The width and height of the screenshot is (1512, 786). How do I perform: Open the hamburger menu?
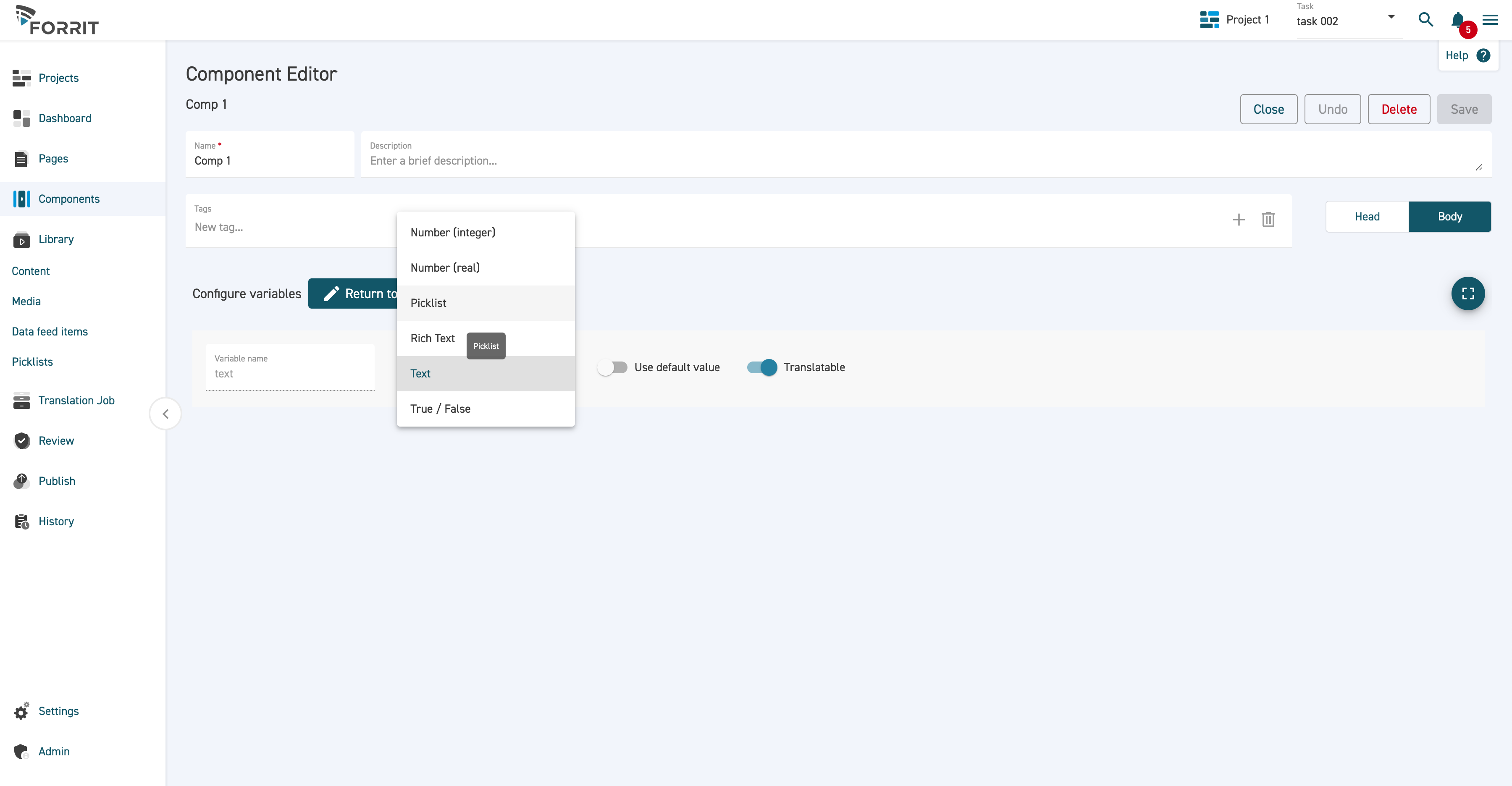tap(1490, 19)
